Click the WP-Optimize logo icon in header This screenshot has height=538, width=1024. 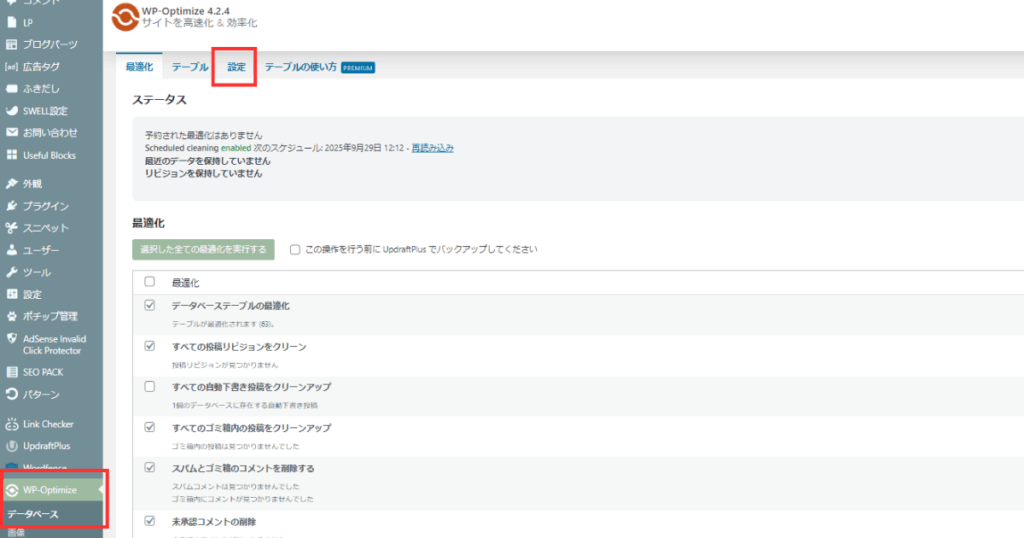[125, 17]
